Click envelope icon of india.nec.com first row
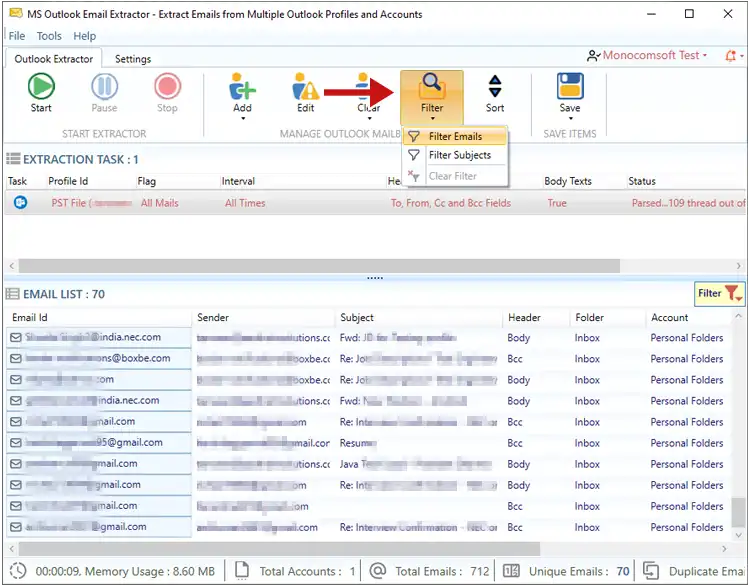Image resolution: width=749 pixels, height=585 pixels. 16,338
